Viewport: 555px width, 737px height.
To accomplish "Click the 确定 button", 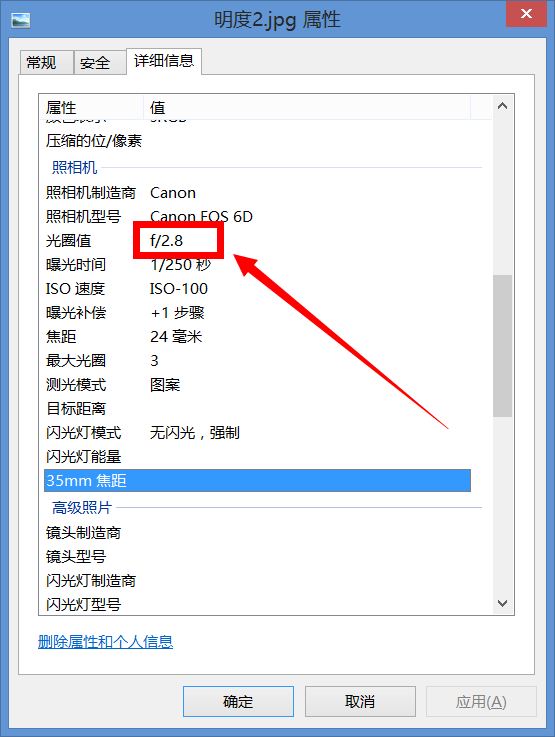I will coord(238,701).
